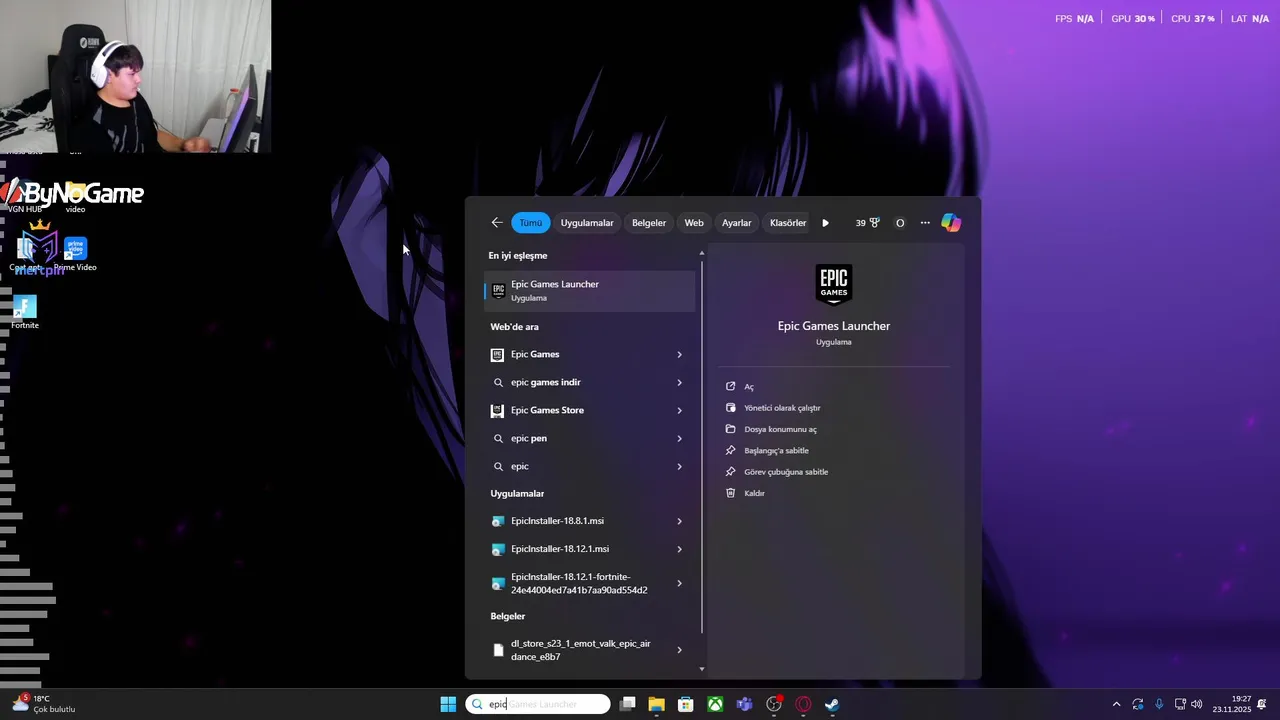Open the clock showing 19:27
The width and height of the screenshot is (1280, 720).
(1232, 704)
